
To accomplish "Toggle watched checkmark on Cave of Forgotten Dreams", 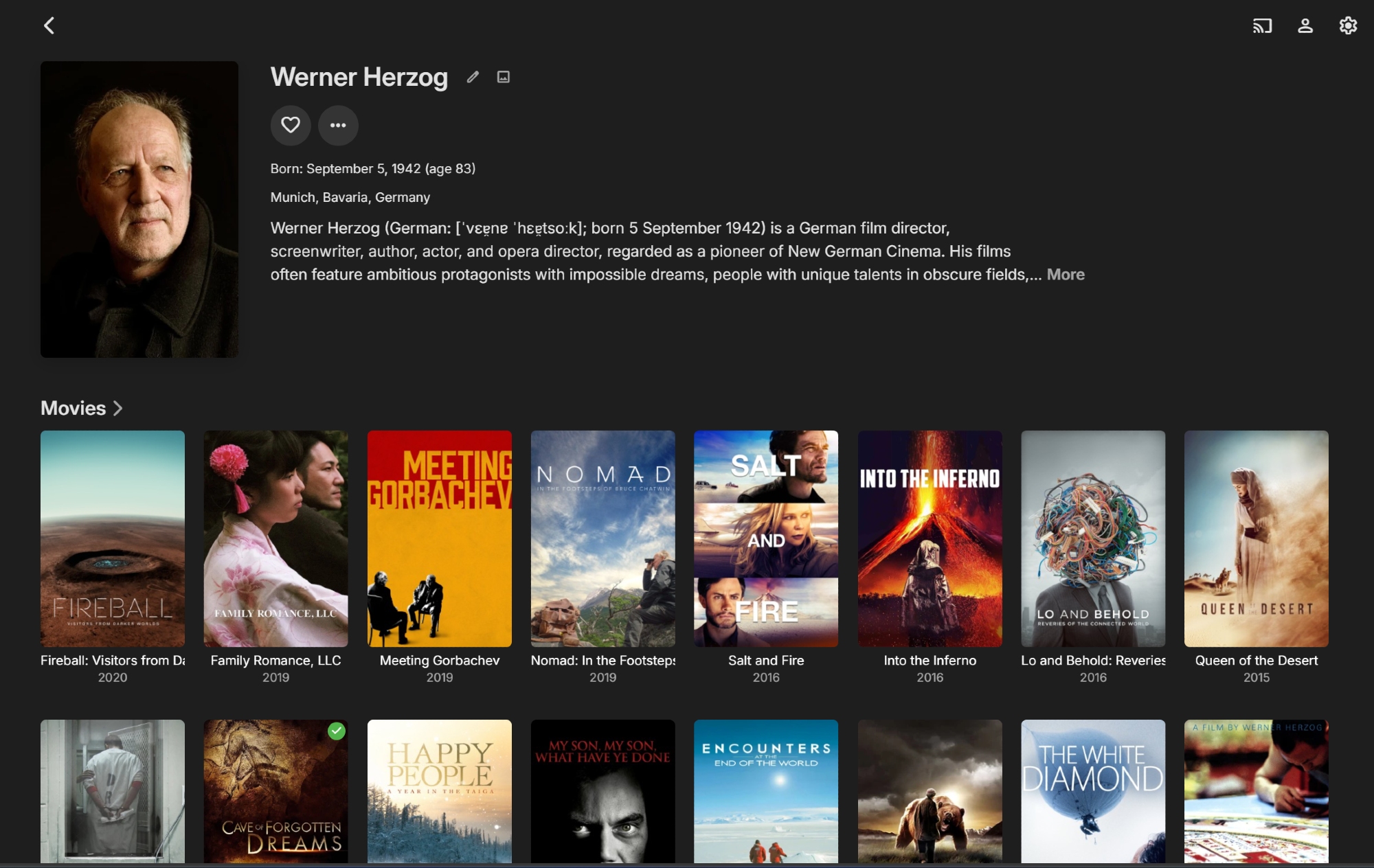I will [336, 731].
